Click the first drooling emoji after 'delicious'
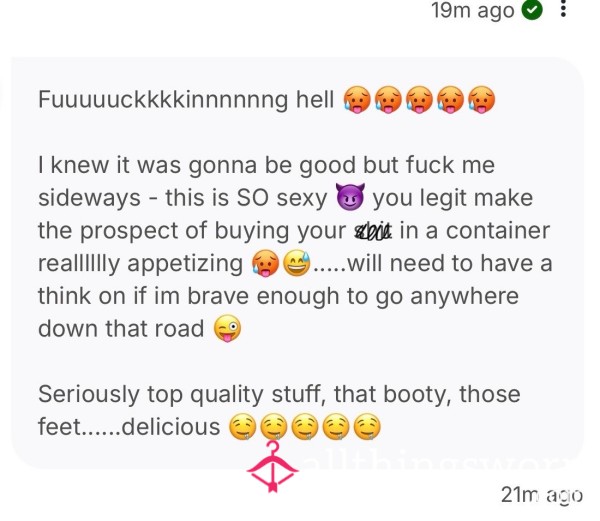 point(243,427)
